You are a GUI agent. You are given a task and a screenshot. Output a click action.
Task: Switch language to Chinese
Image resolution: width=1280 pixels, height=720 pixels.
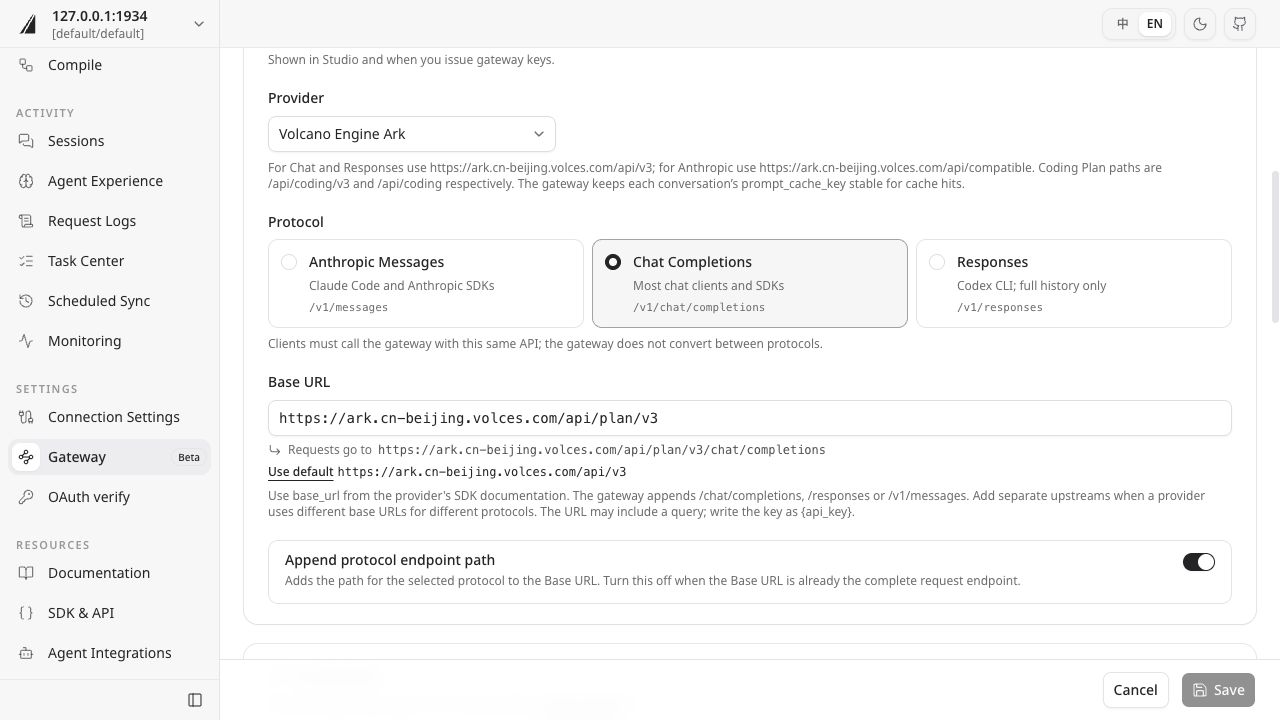click(x=1123, y=24)
